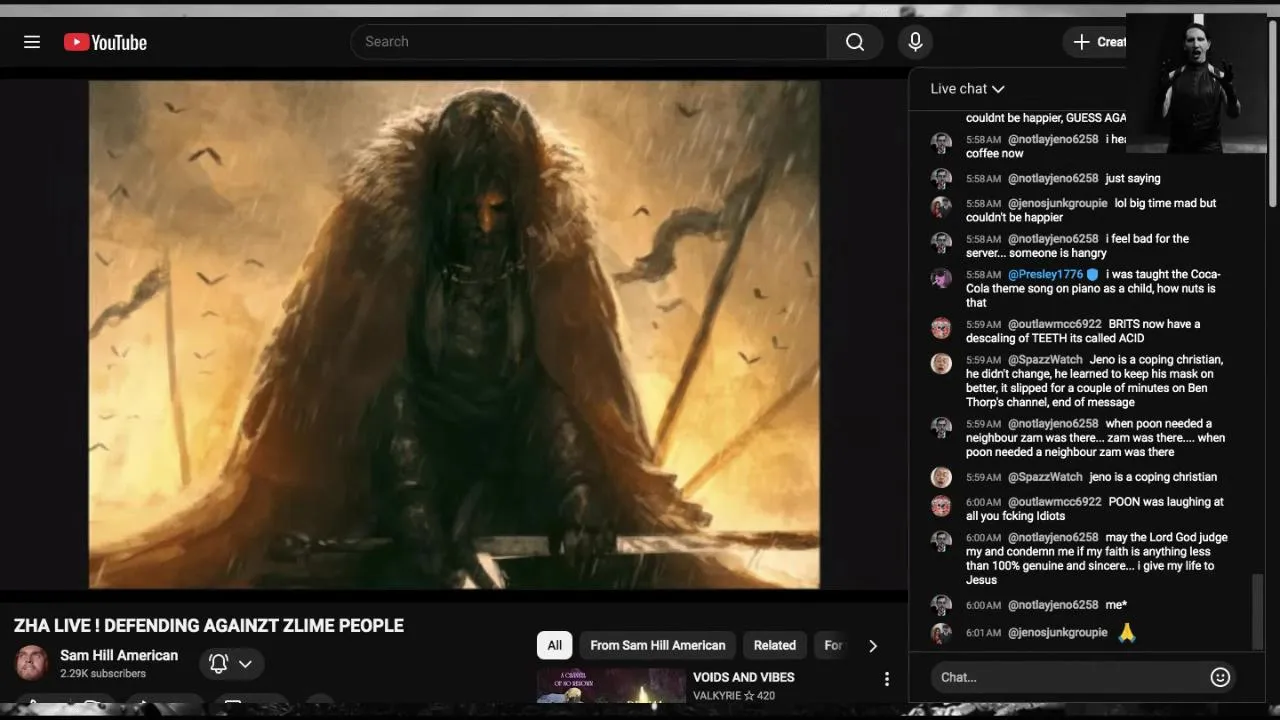The image size is (1280, 720).
Task: Select the 'just saying' chat message
Action: click(x=1133, y=178)
